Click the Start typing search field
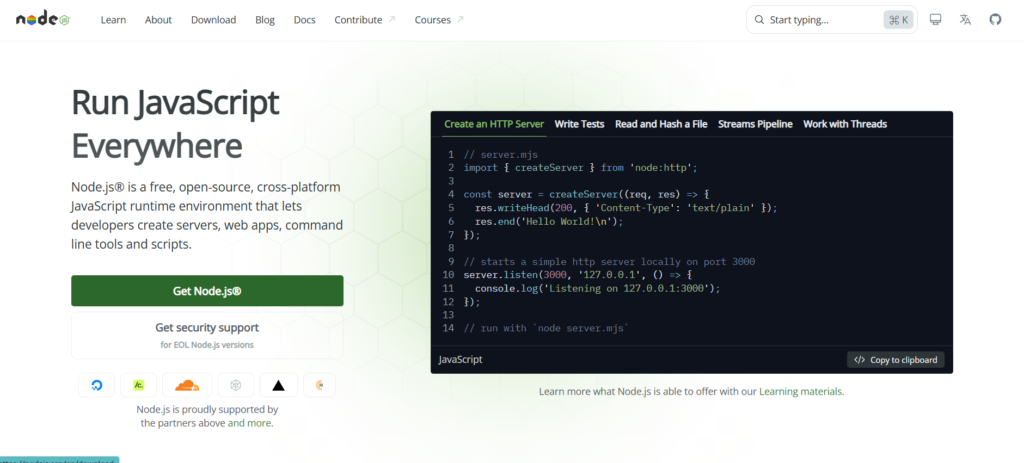Viewport: 1024px width, 463px height. pos(831,20)
